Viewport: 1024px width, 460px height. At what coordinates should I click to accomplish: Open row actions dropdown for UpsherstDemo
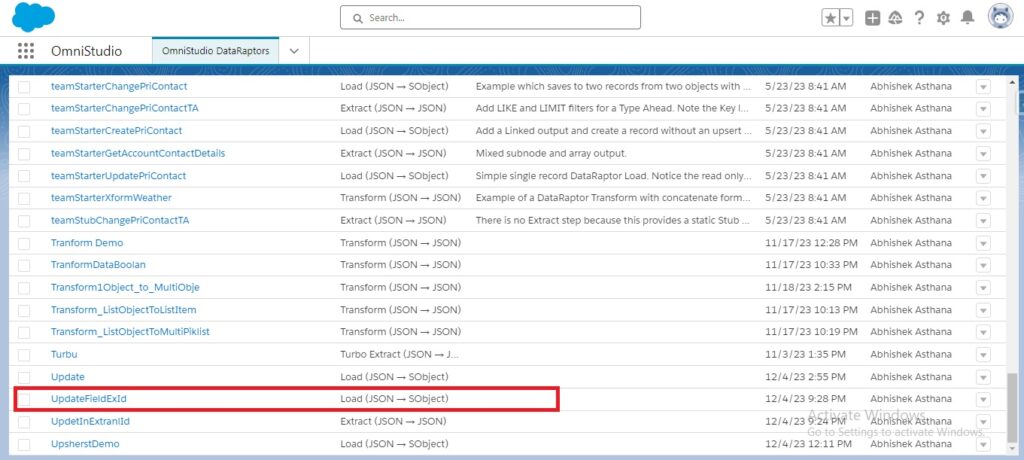coord(984,444)
